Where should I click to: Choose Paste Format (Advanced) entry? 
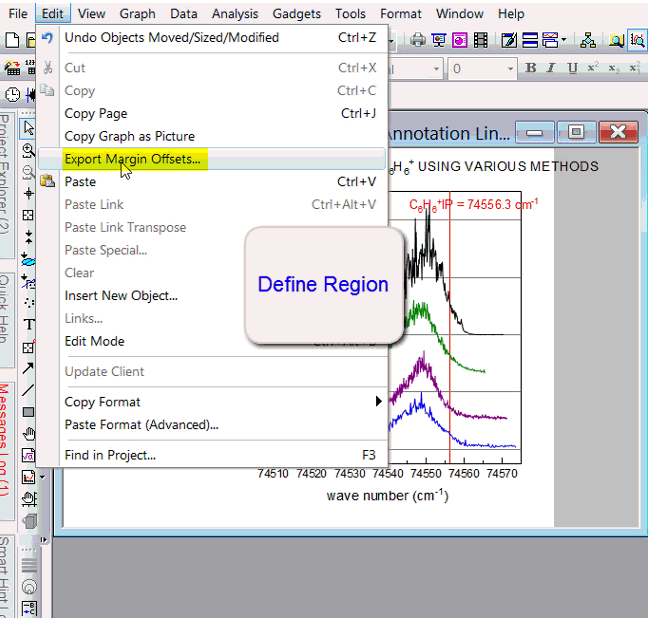[x=212, y=425]
